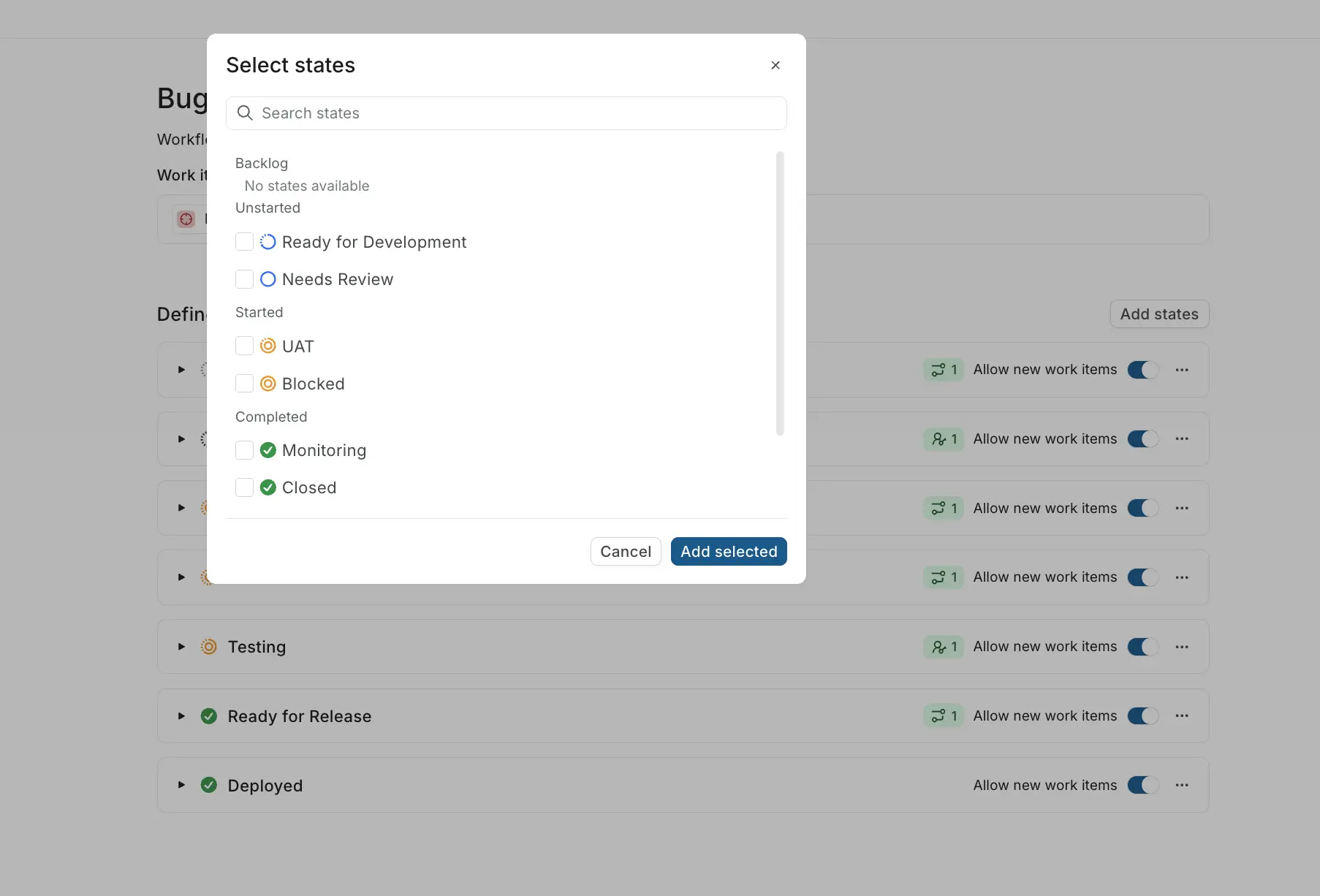Viewport: 1320px width, 896px height.
Task: Click the transitions badge on Ready for Release
Action: pyautogui.click(x=944, y=716)
